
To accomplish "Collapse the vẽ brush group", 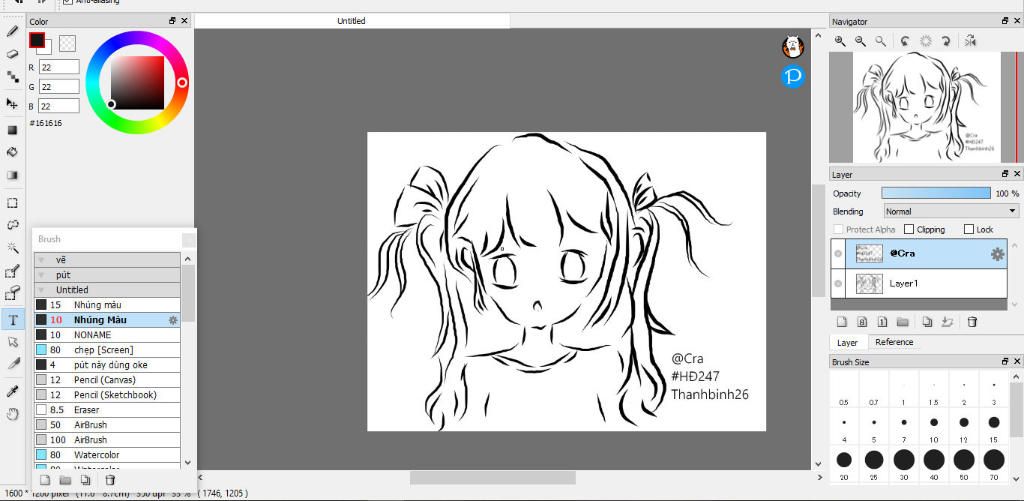I will 41,260.
